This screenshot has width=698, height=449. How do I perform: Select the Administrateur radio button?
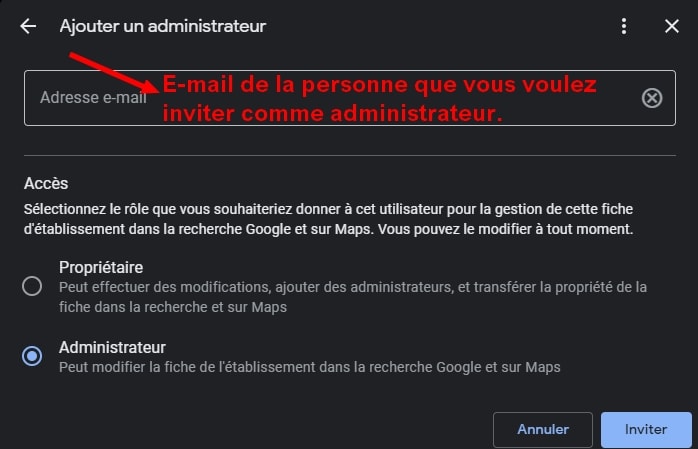(32, 356)
